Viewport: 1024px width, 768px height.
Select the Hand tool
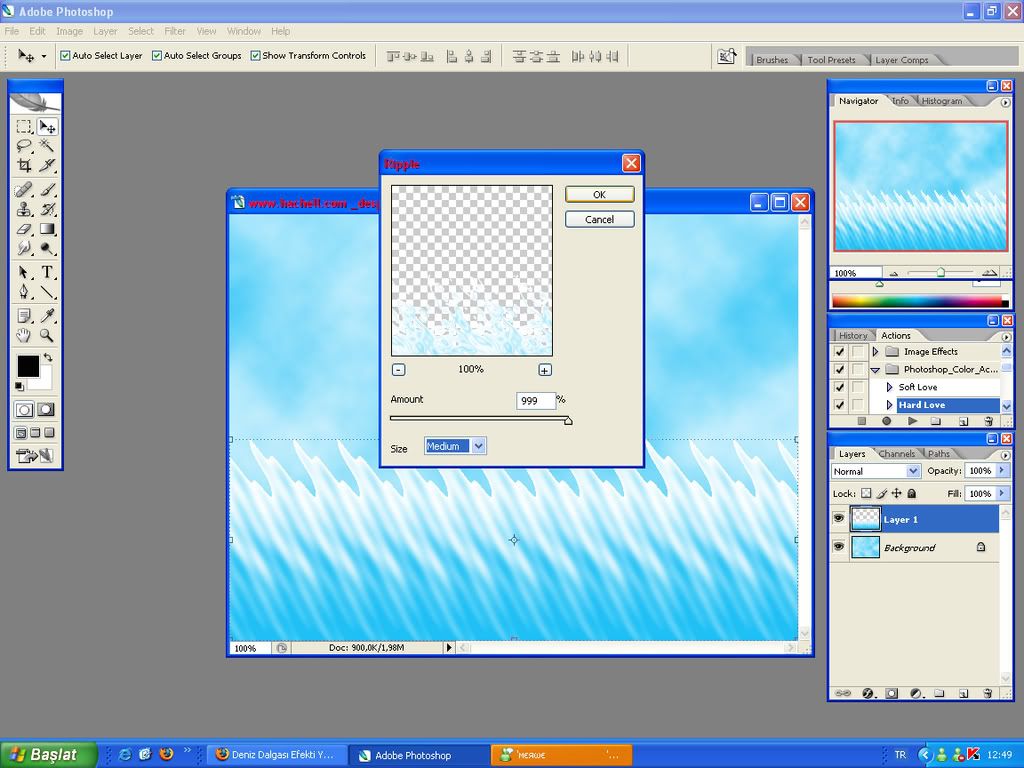point(24,336)
